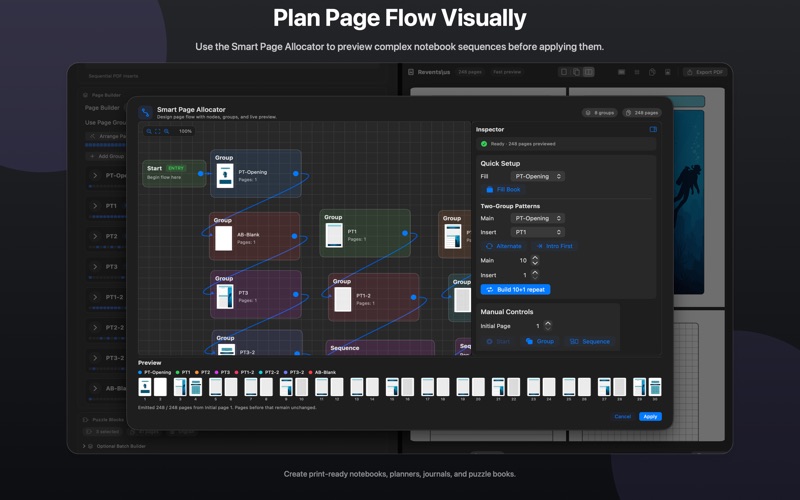
Task: Expand the PT3-2 row in Page Builder
Action: tap(95, 358)
